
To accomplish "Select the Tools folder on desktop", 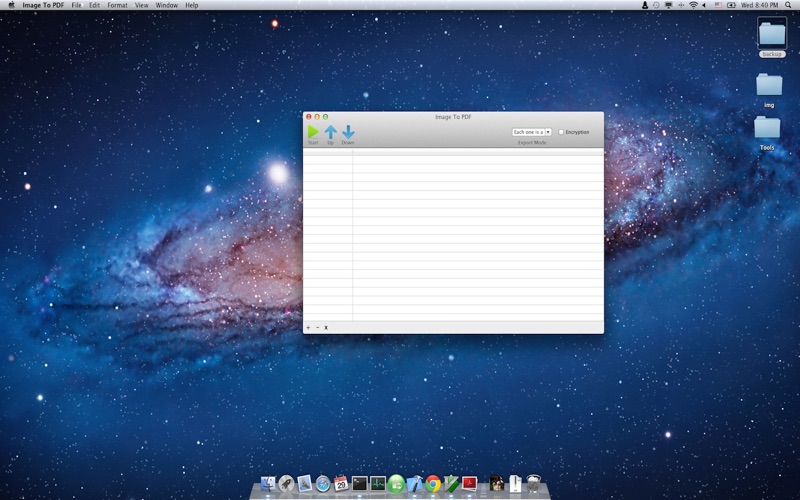I will 767,128.
